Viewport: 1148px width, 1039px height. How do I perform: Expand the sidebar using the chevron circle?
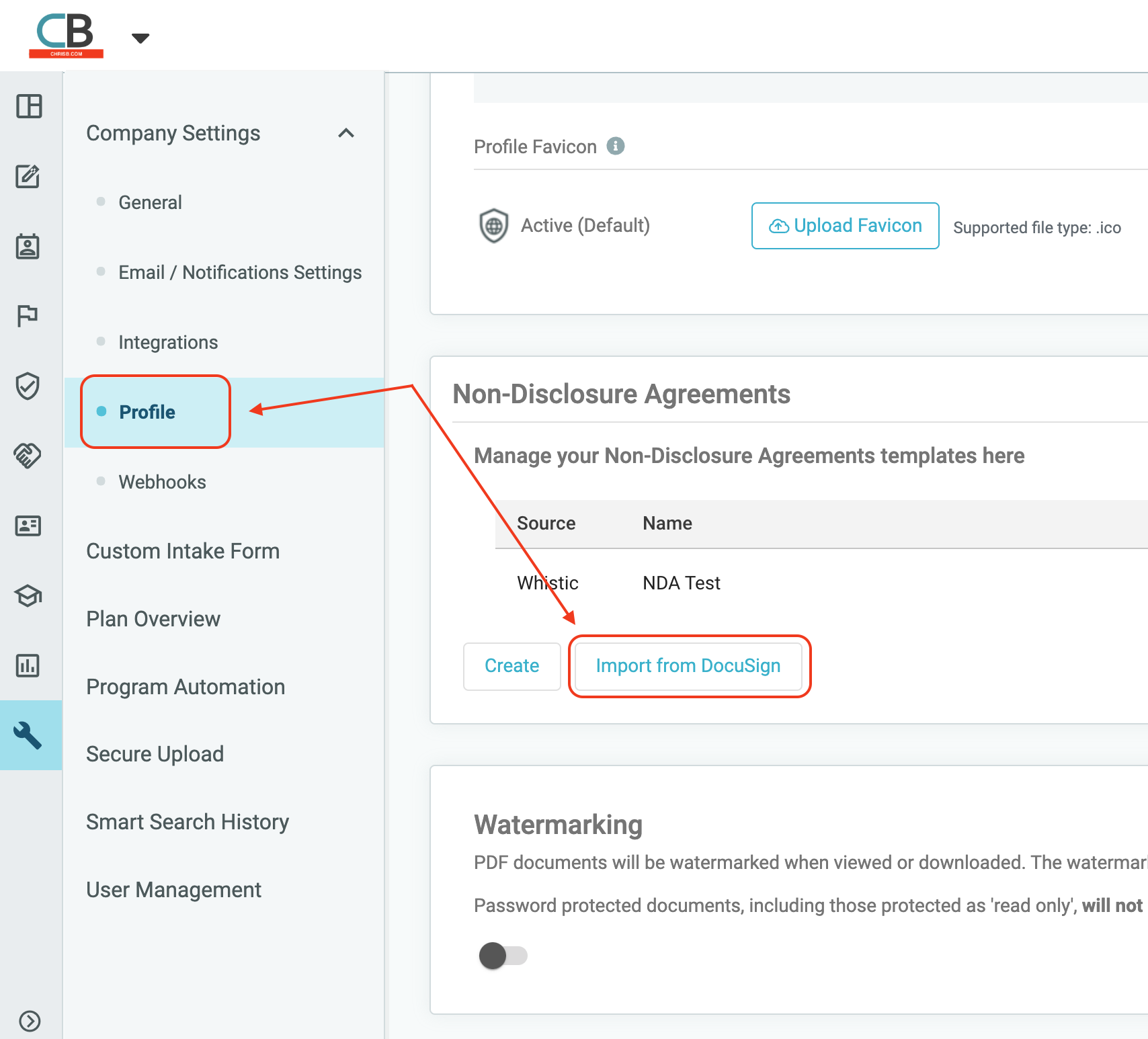tap(29, 1021)
